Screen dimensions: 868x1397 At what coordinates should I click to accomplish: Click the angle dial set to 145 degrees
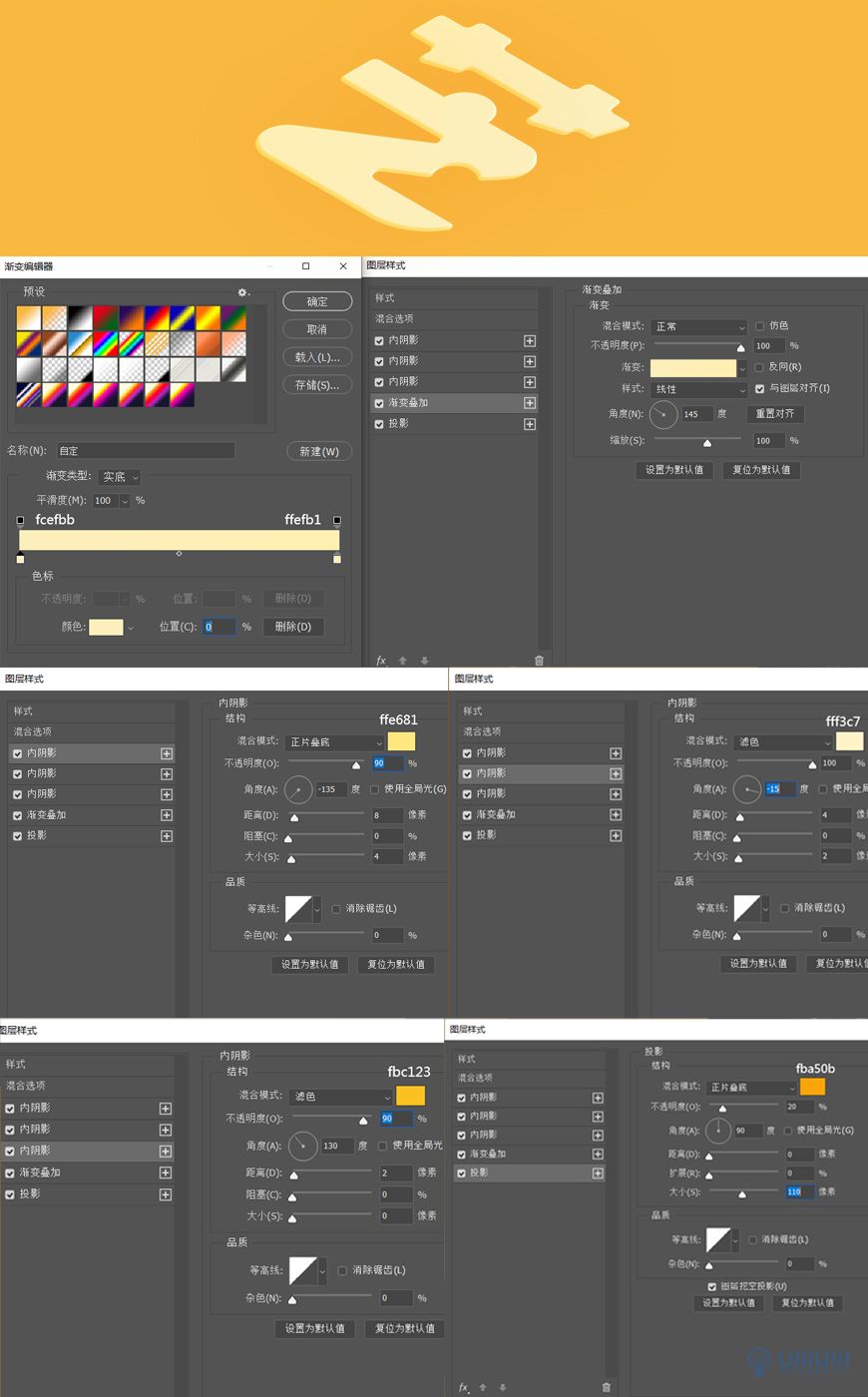point(663,414)
